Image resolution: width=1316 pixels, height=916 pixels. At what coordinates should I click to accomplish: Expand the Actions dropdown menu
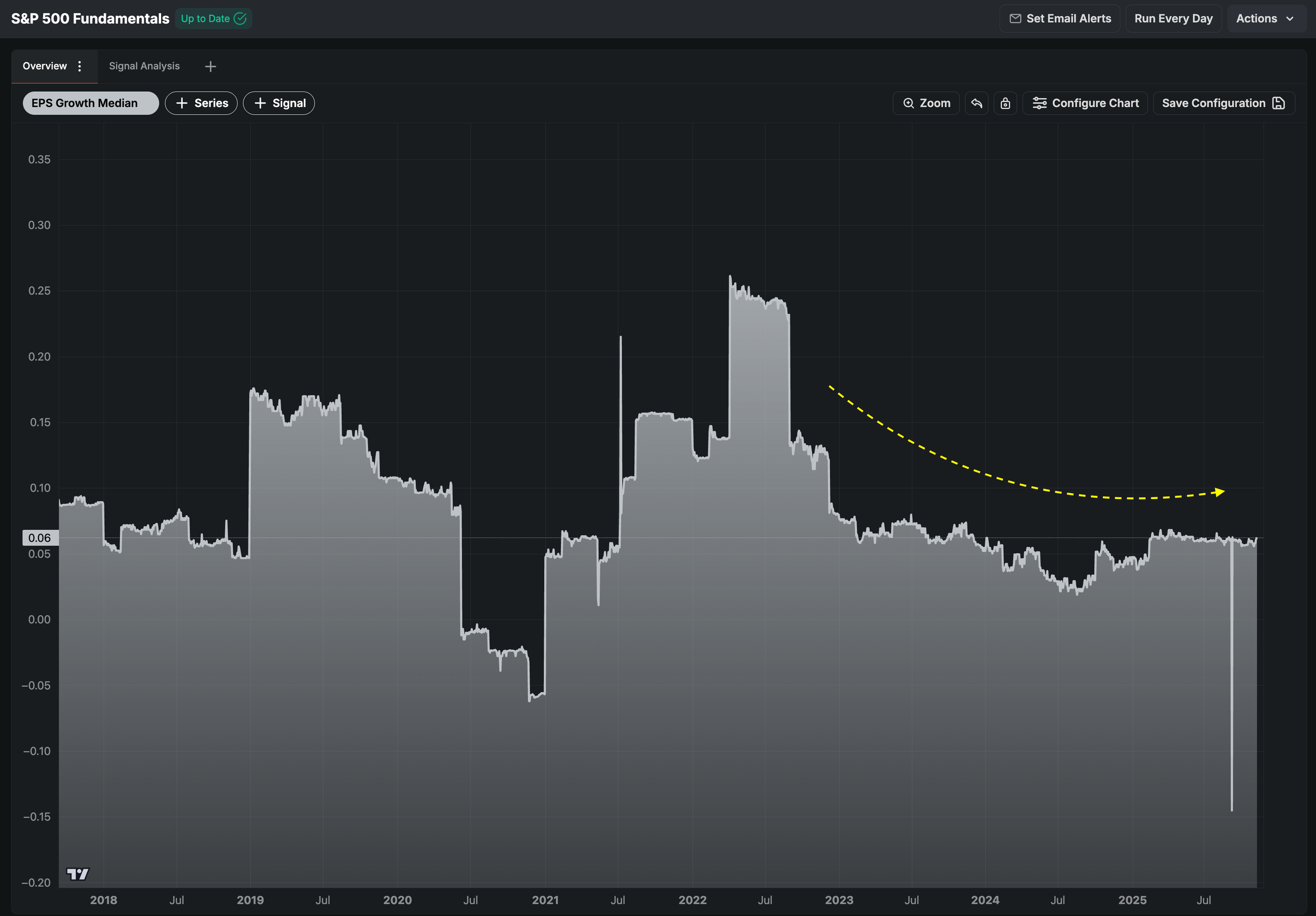1265,18
